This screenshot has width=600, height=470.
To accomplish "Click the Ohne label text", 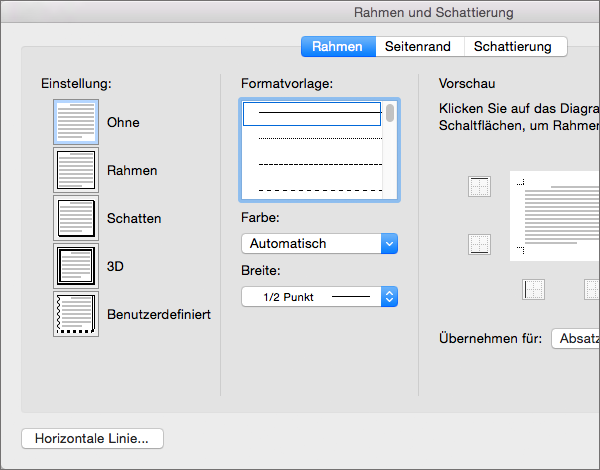I will click(123, 122).
